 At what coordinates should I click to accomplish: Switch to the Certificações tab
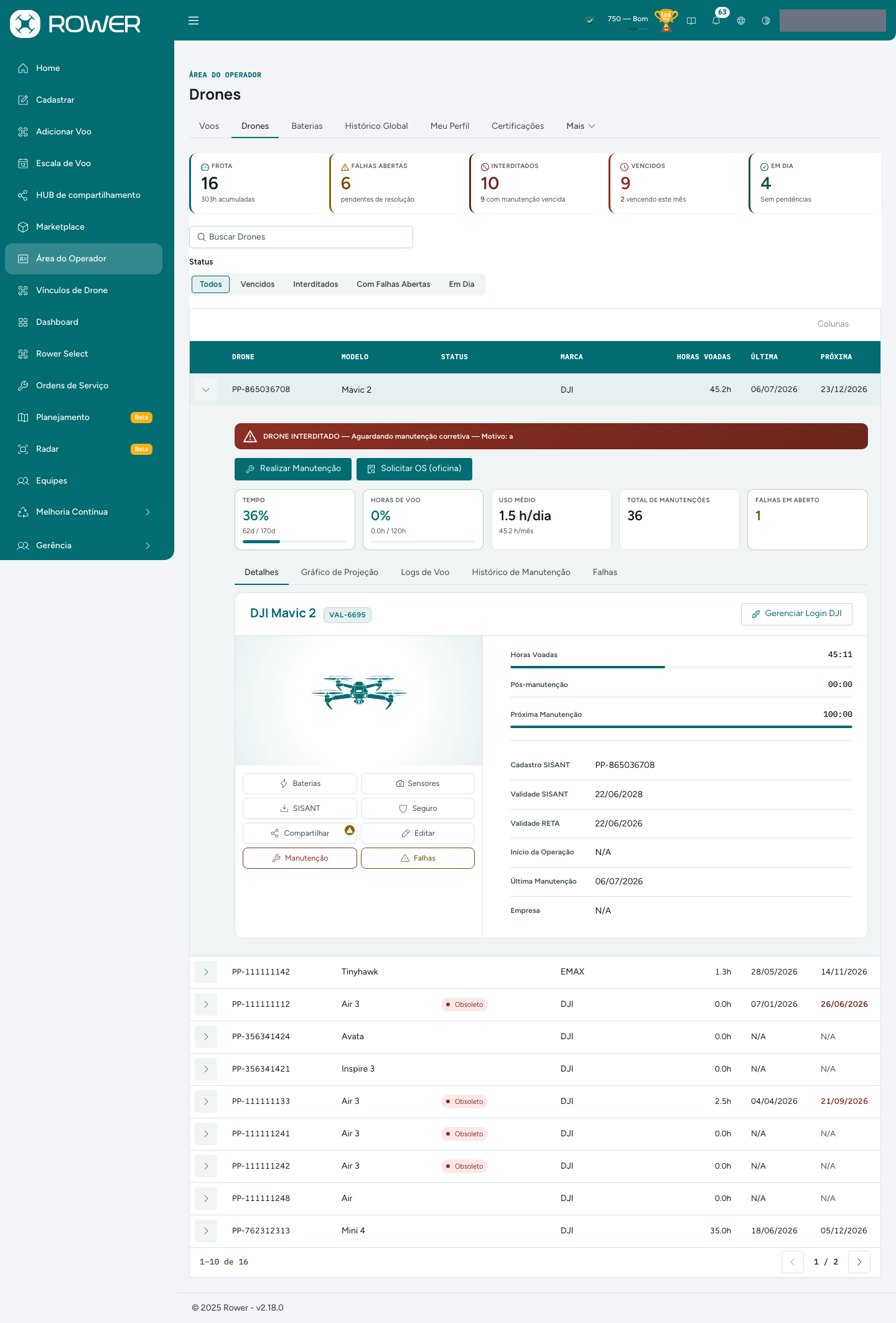point(518,126)
